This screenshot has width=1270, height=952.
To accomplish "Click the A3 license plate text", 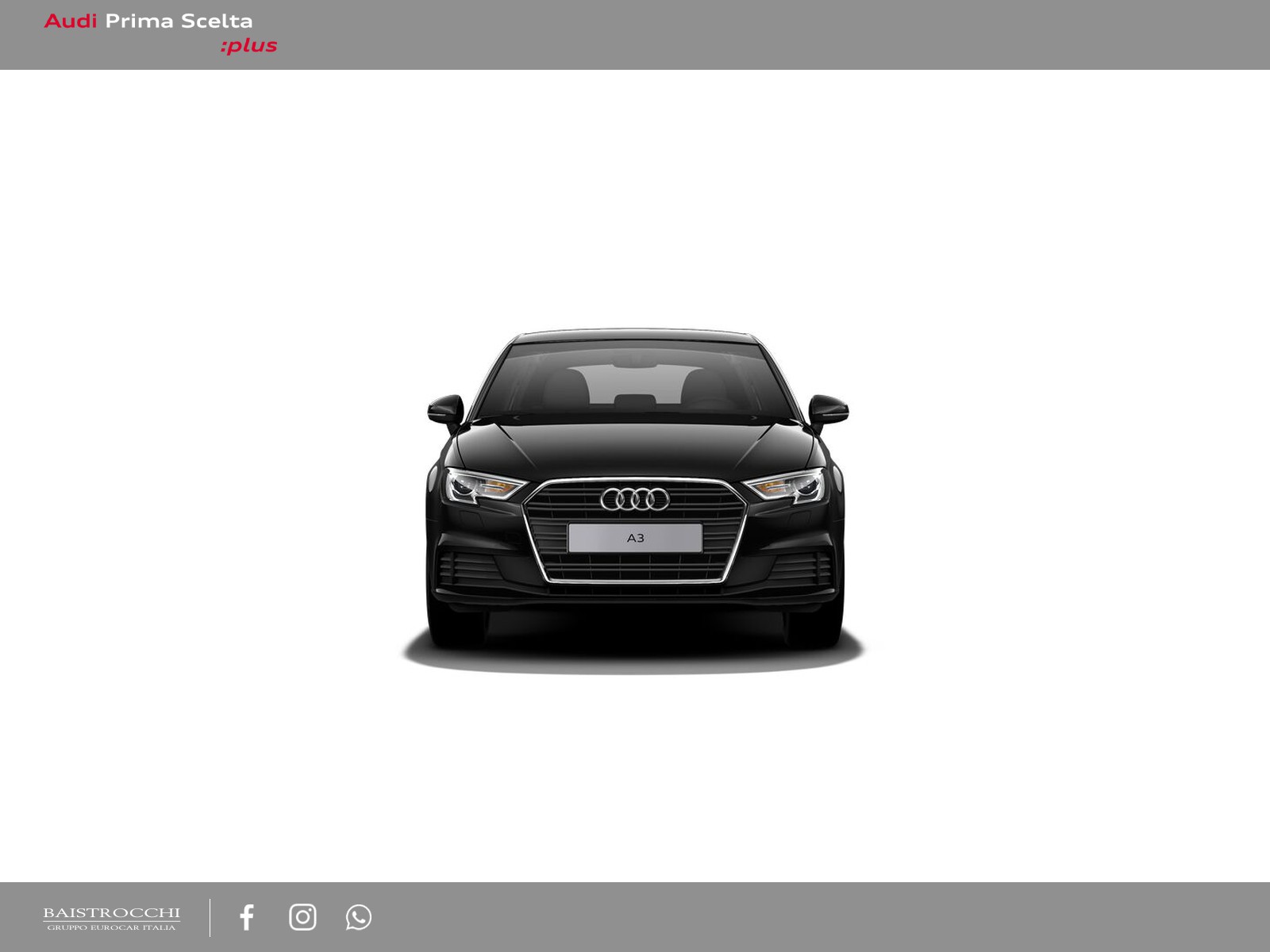I will (x=636, y=538).
